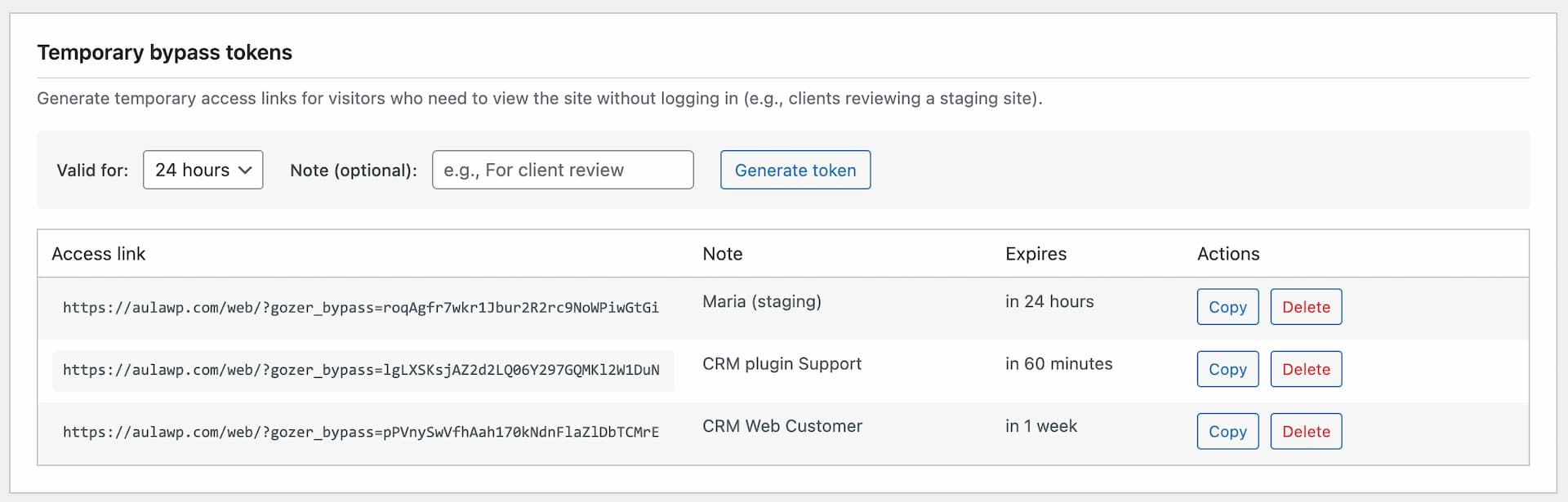Click the Access link column header
This screenshot has width=1568, height=502.
point(98,254)
